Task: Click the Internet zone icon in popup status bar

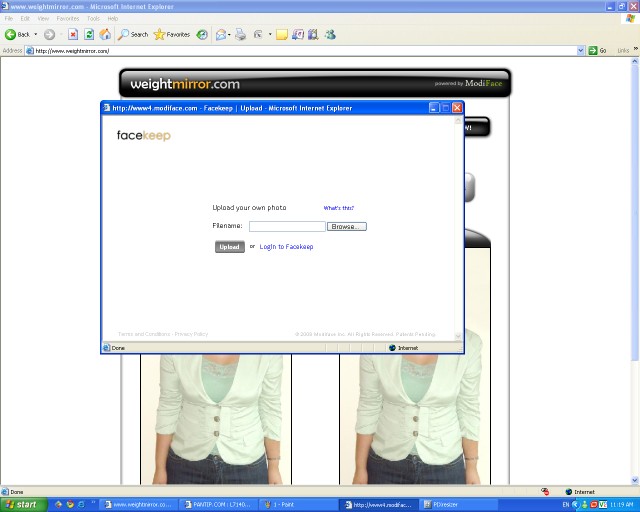Action: pos(392,347)
